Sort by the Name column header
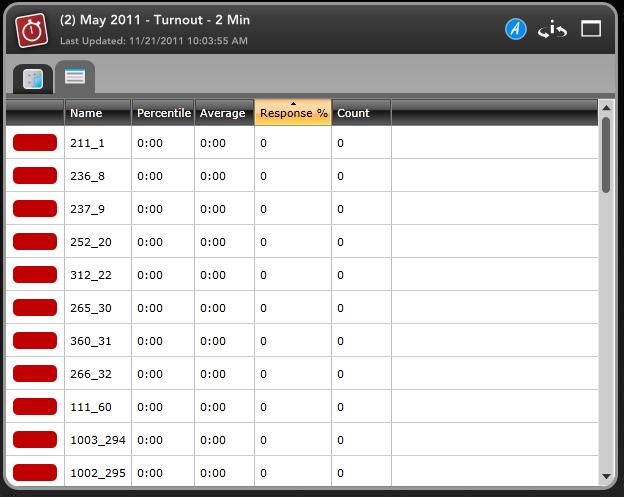Viewport: 624px width, 497px height. click(x=97, y=113)
